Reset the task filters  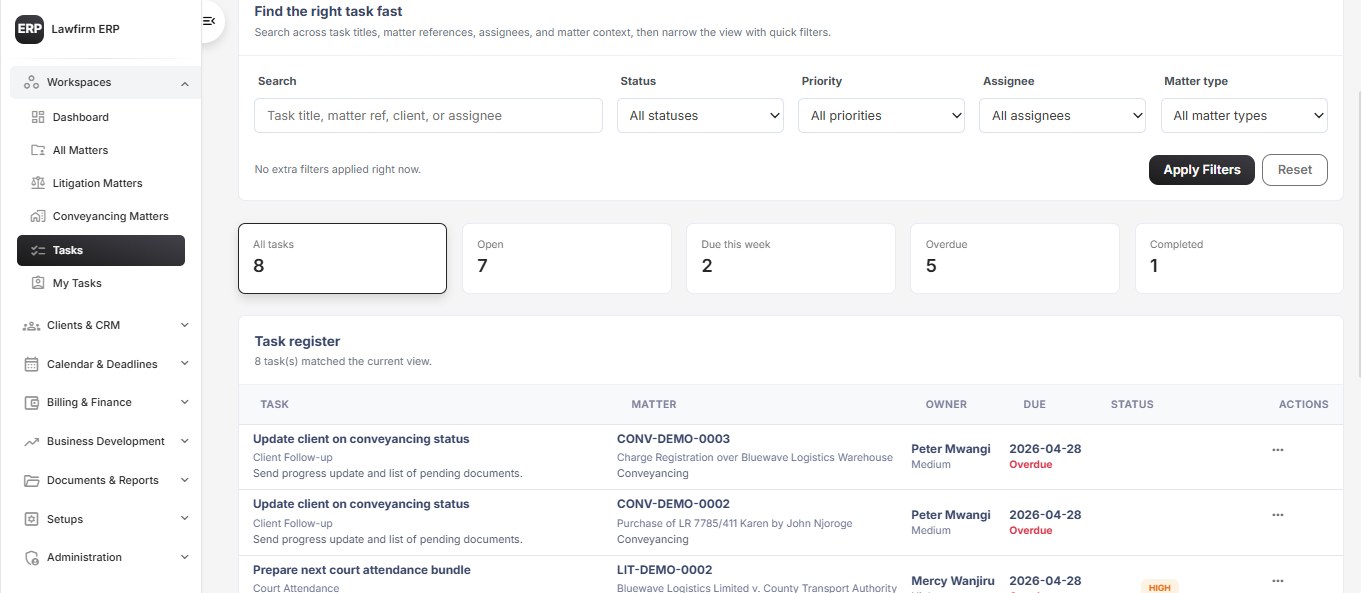(1294, 170)
